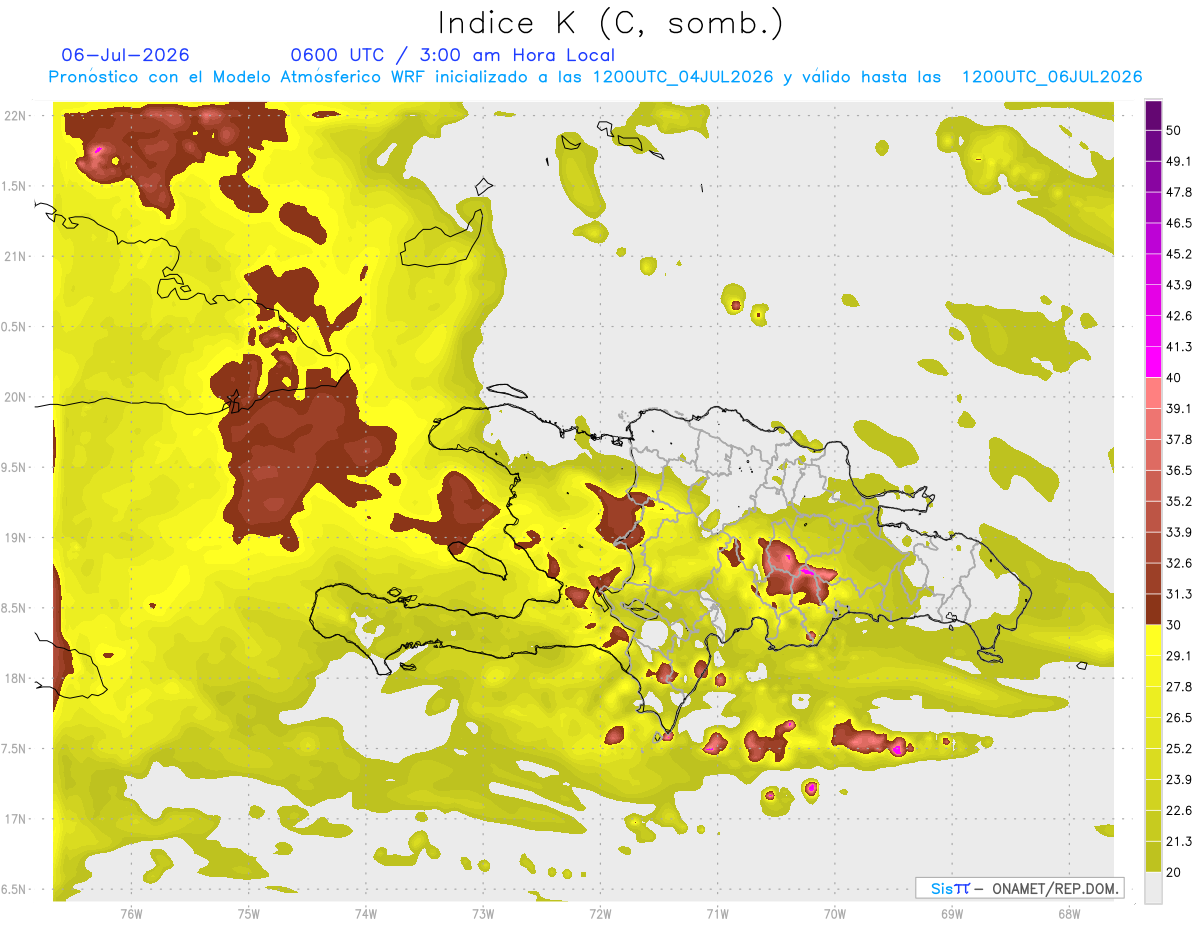Click the "74W" longitude axis label
This screenshot has width=1200, height=927.
(365, 913)
